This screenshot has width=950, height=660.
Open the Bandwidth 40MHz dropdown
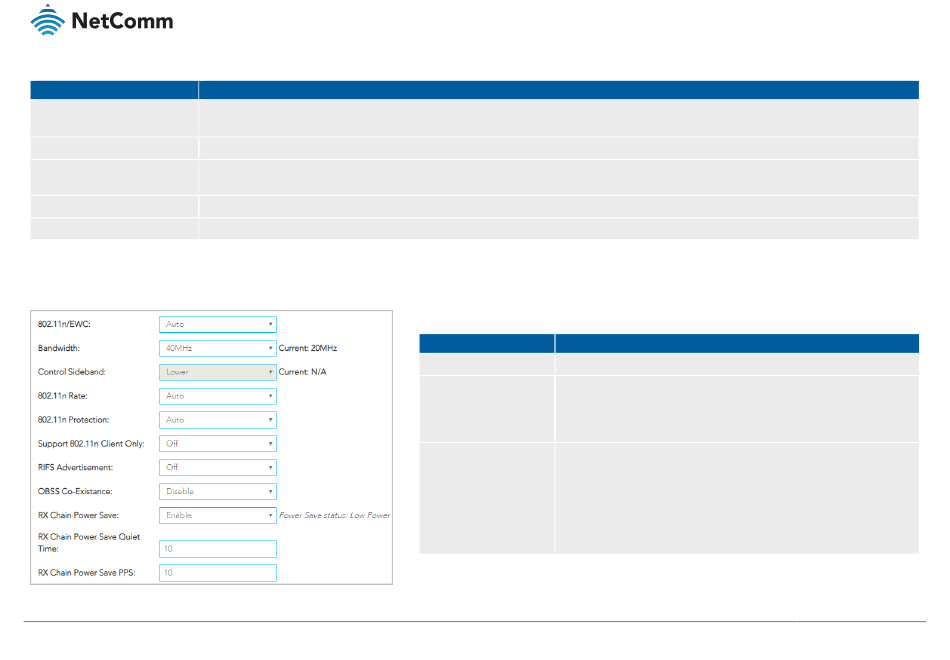click(x=218, y=348)
